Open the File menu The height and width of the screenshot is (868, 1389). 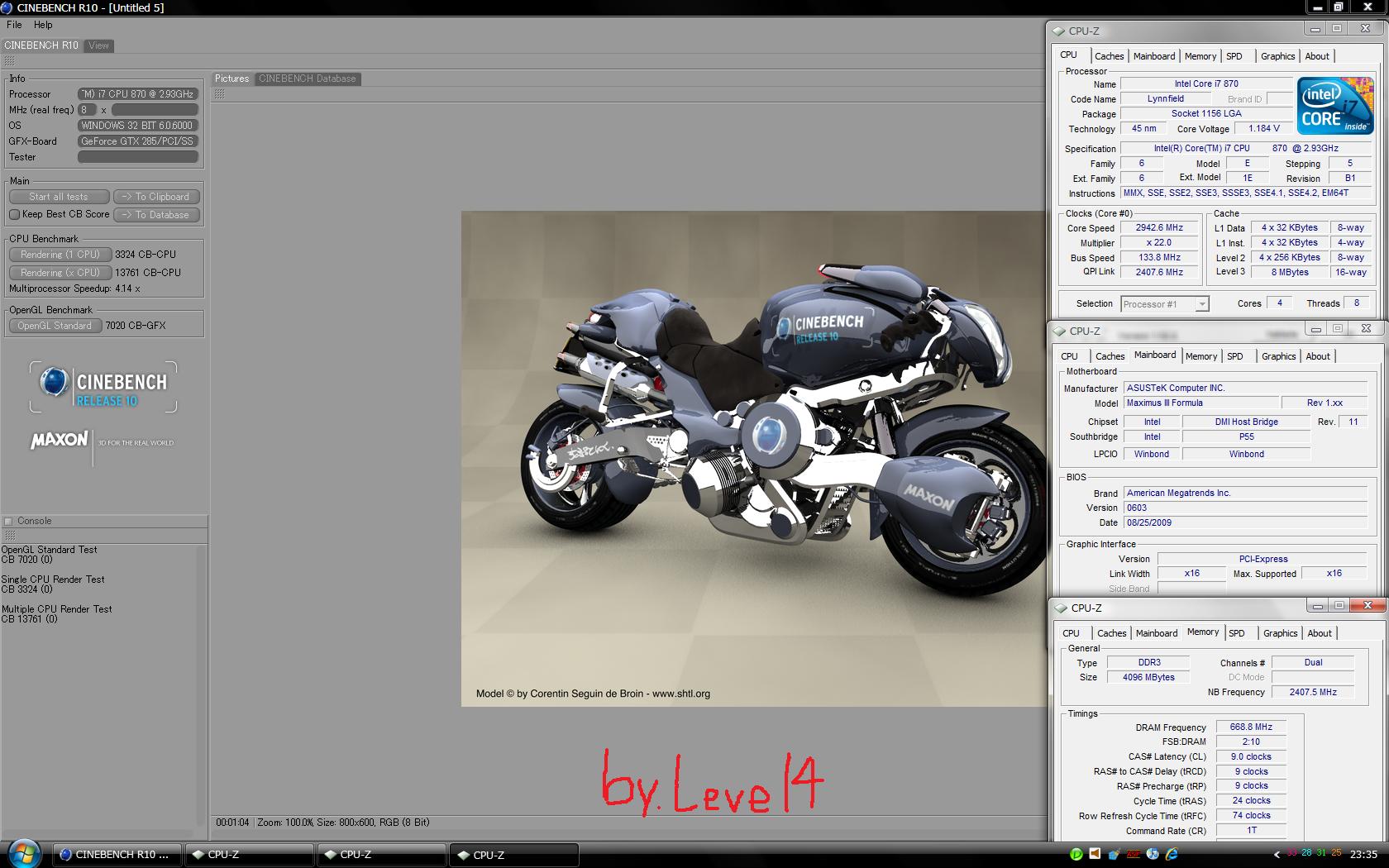[x=14, y=25]
